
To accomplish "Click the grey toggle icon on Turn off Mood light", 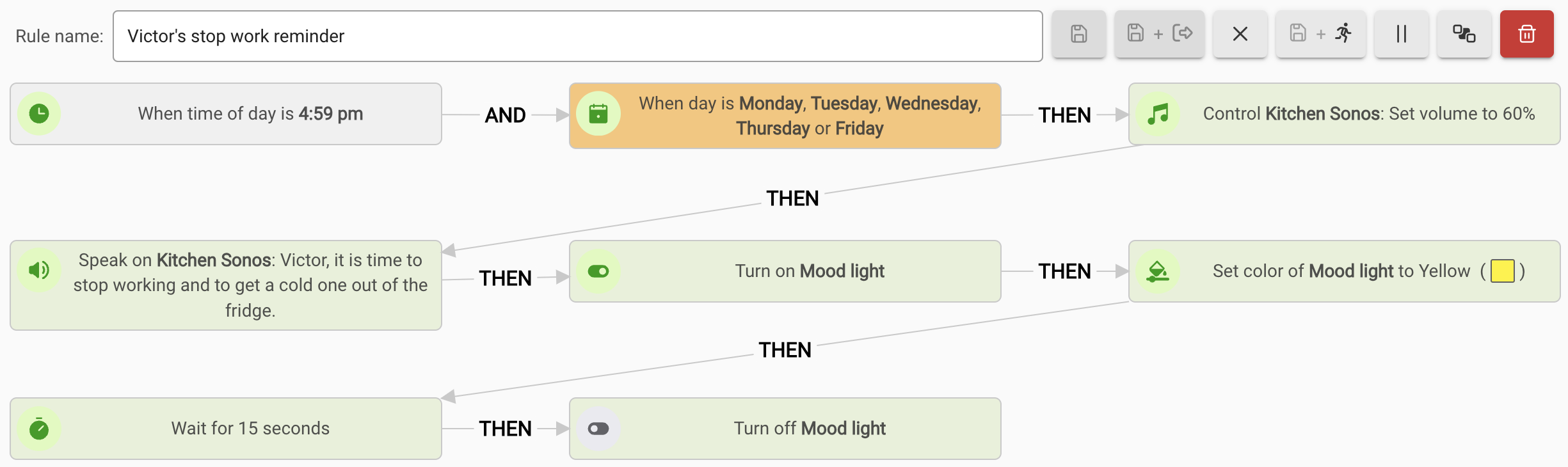I will click(598, 429).
